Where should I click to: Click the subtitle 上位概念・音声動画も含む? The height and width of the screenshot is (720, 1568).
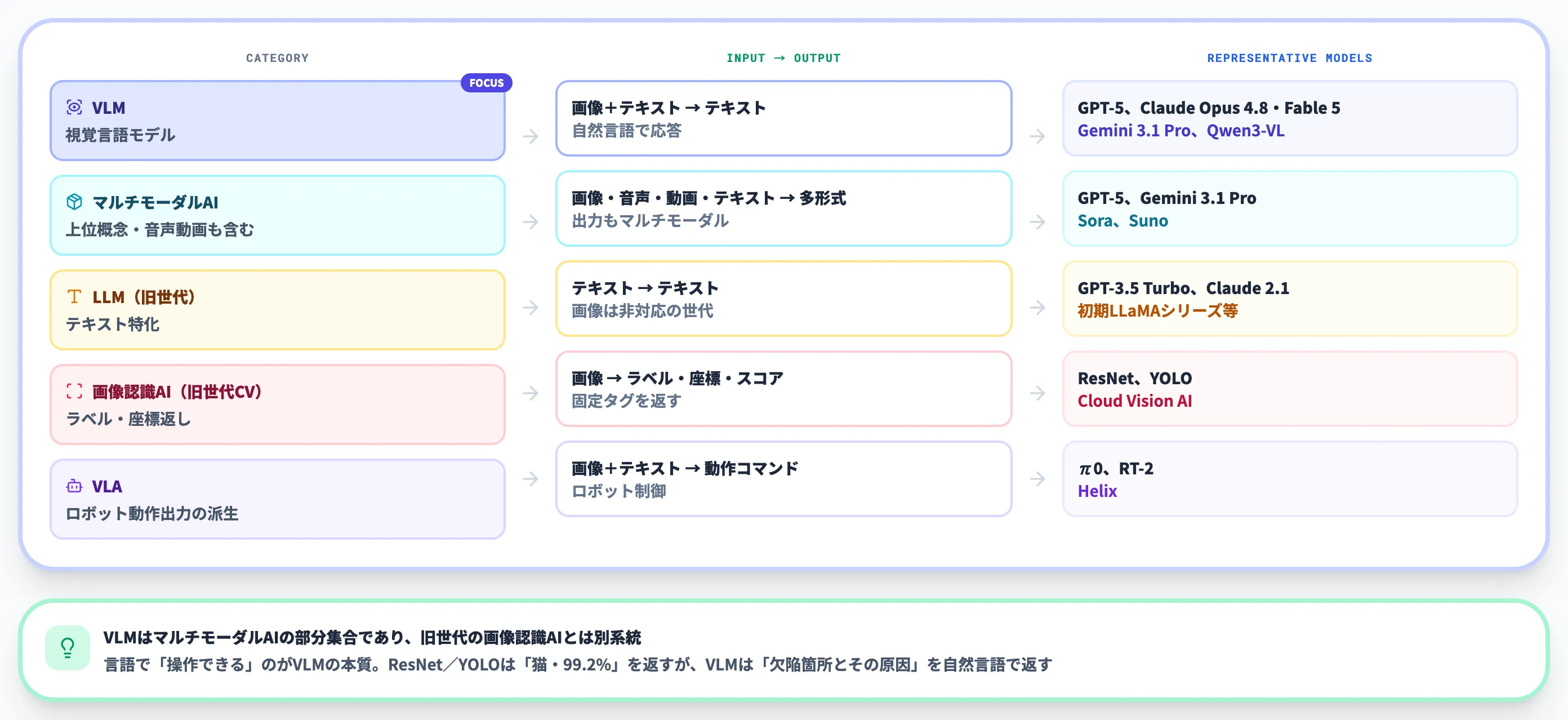point(159,229)
